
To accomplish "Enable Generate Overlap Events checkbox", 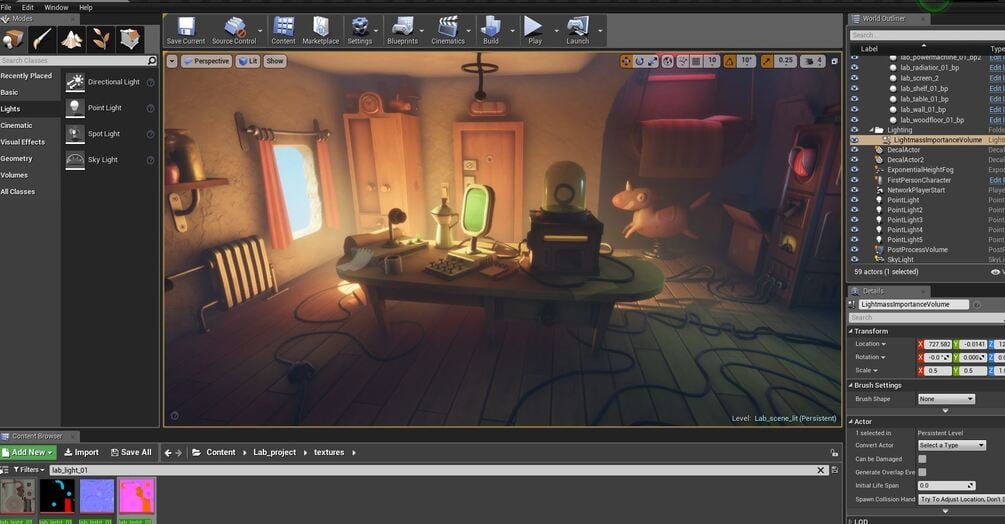I will pos(922,472).
